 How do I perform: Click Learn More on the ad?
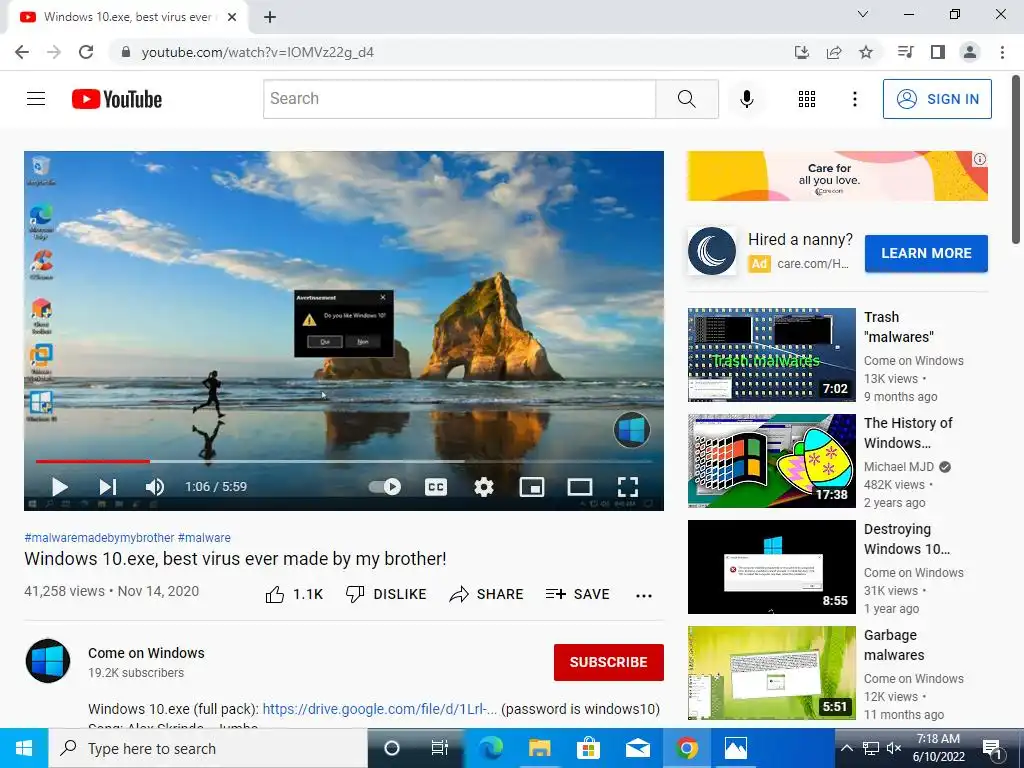(x=926, y=253)
